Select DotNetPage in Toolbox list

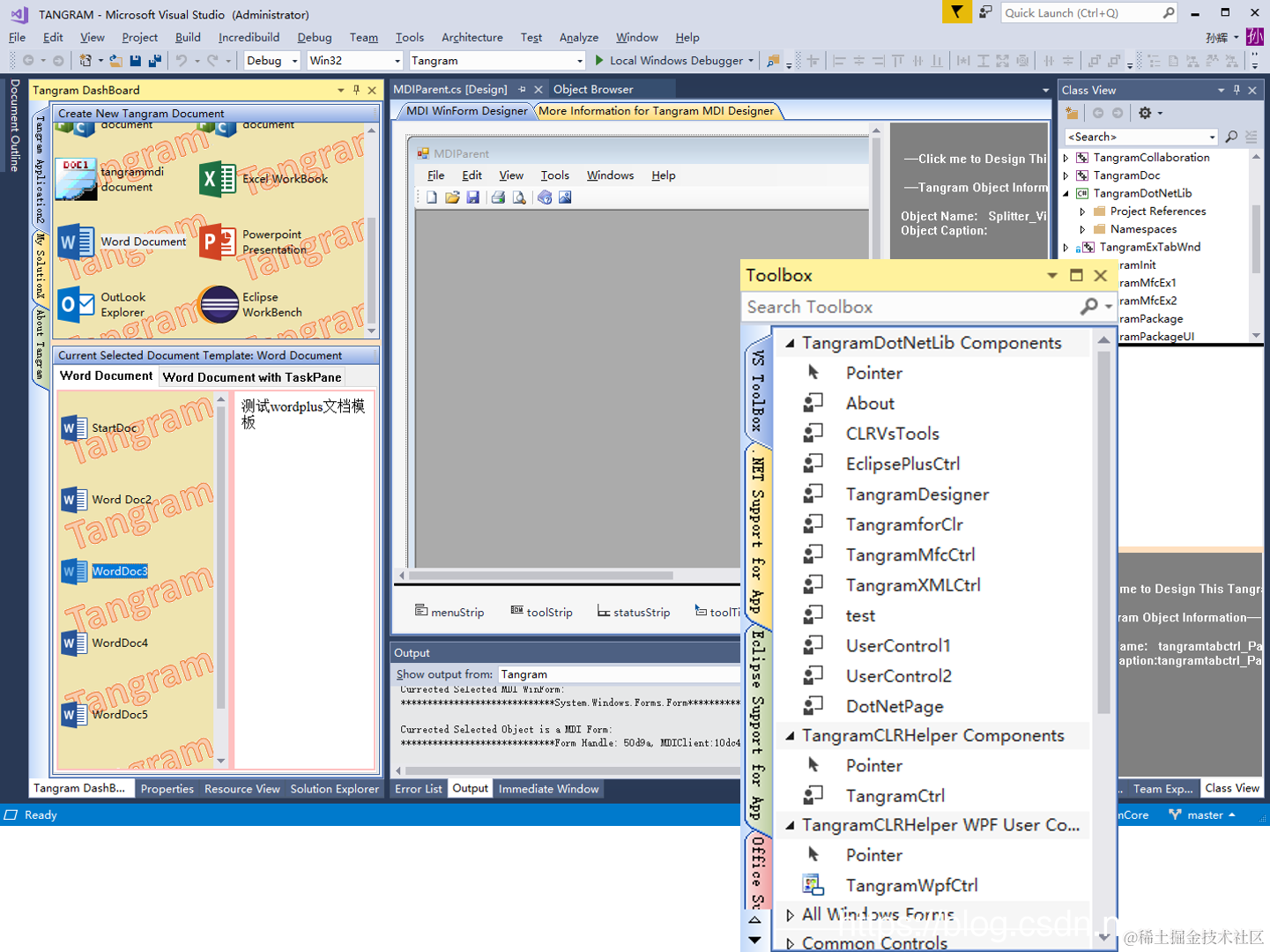[873, 707]
